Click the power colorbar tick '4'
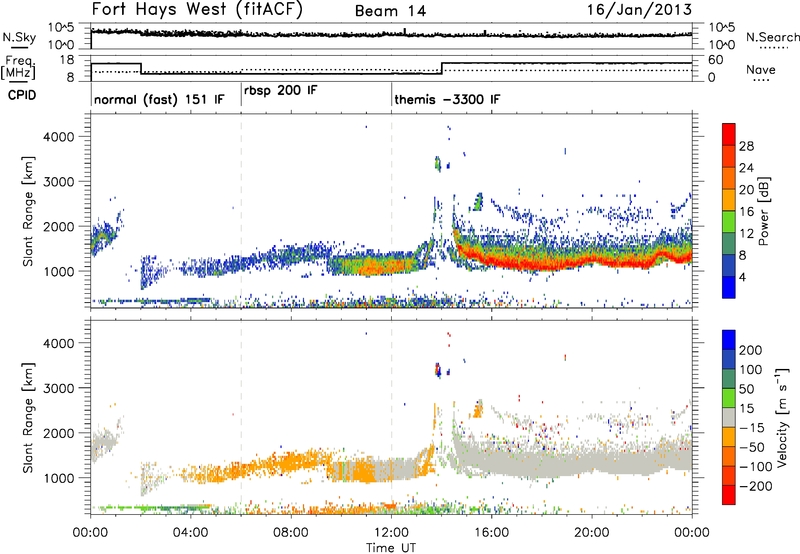Viewport: 800px width, 554px height. click(743, 277)
